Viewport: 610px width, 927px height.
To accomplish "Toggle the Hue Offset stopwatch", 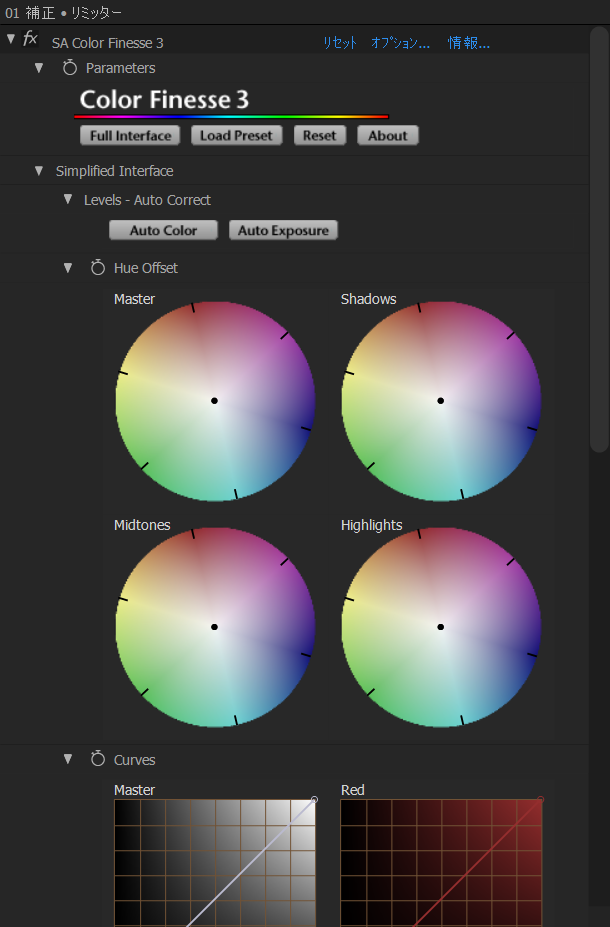I will click(x=98, y=267).
